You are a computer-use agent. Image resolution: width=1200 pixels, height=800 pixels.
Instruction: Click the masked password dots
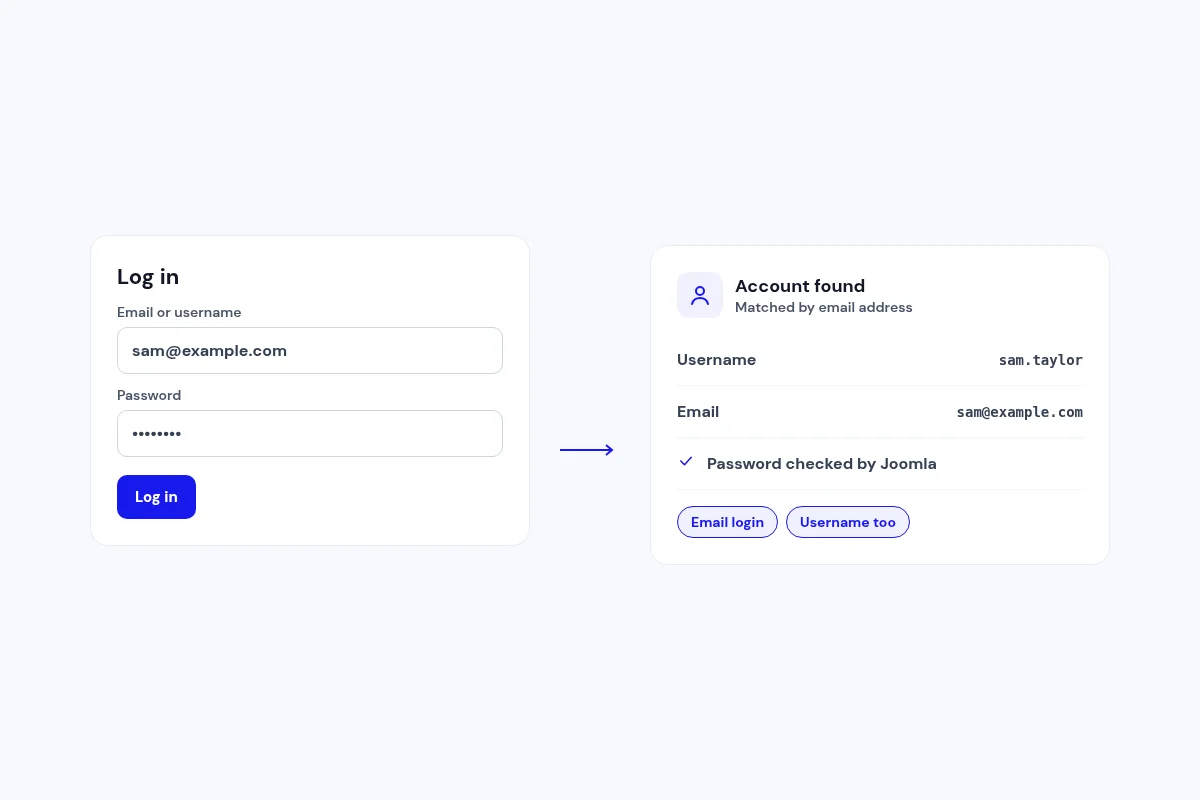tap(157, 434)
